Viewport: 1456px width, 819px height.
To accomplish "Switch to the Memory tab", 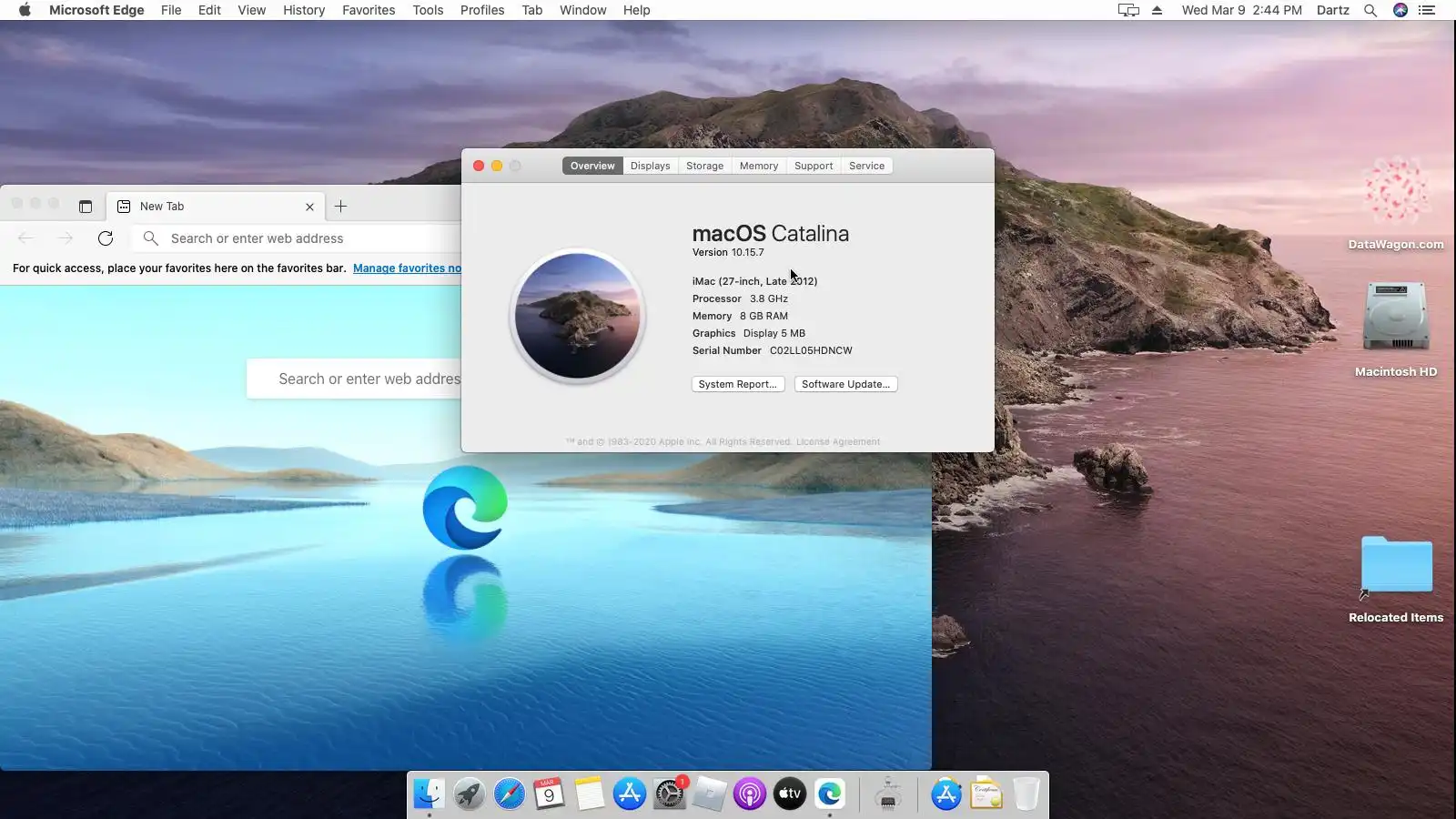I will point(759,166).
